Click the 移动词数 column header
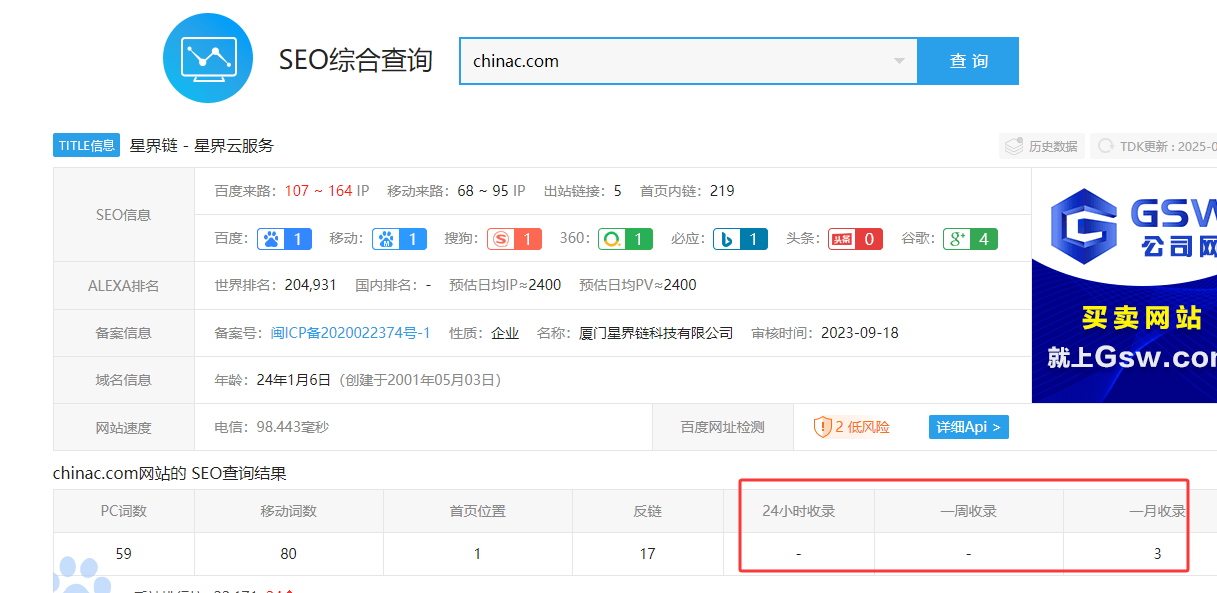 [x=288, y=511]
